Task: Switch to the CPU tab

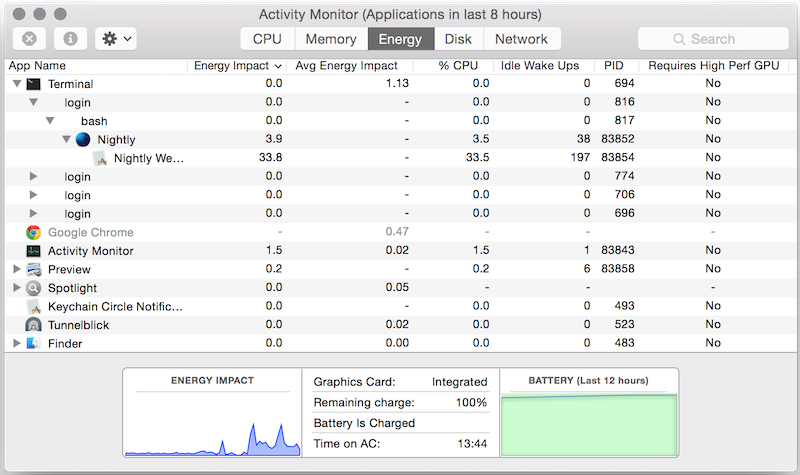Action: (x=267, y=39)
